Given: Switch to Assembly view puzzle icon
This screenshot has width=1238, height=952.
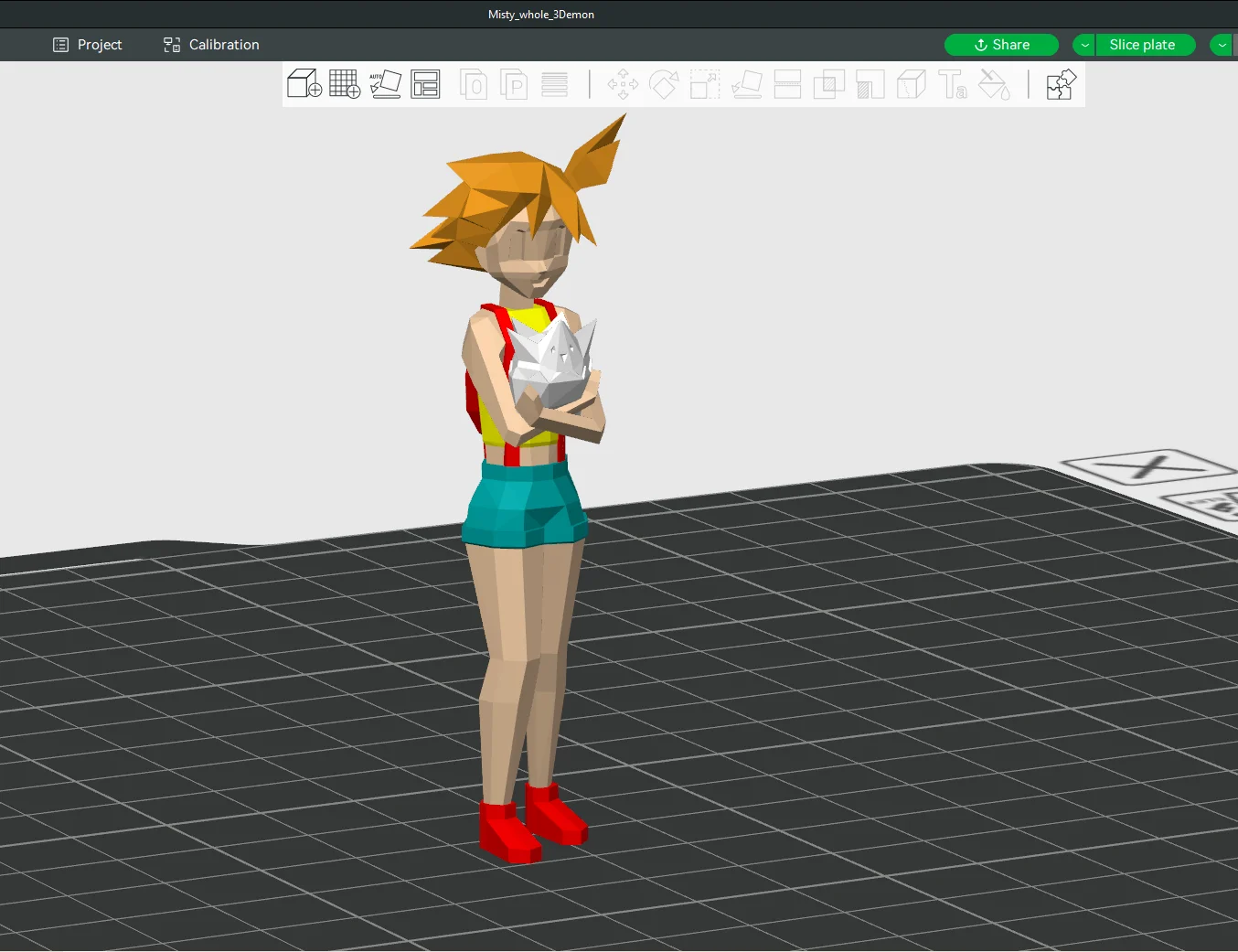Looking at the screenshot, I should point(1061,84).
